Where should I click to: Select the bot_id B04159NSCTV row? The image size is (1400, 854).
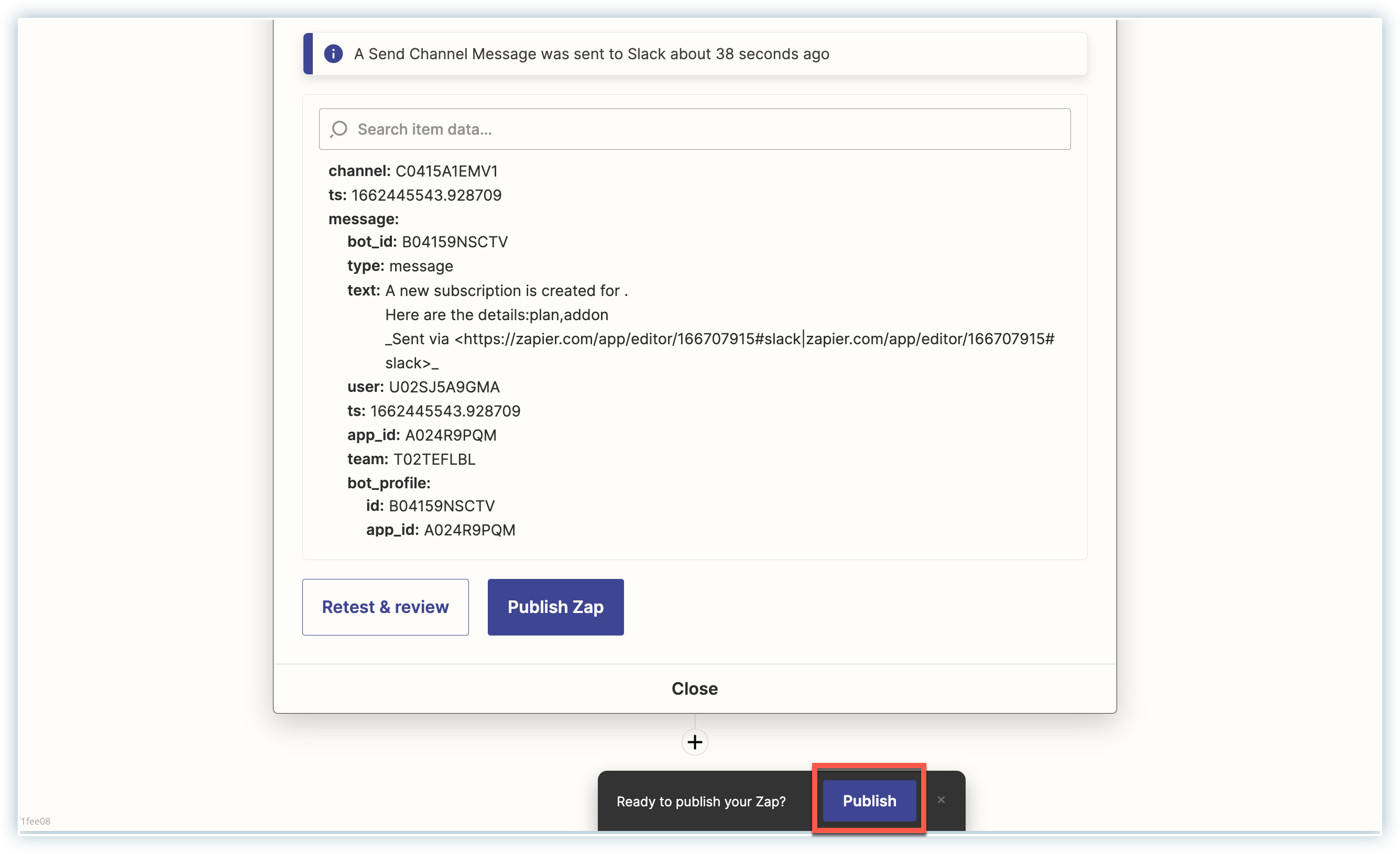point(427,242)
